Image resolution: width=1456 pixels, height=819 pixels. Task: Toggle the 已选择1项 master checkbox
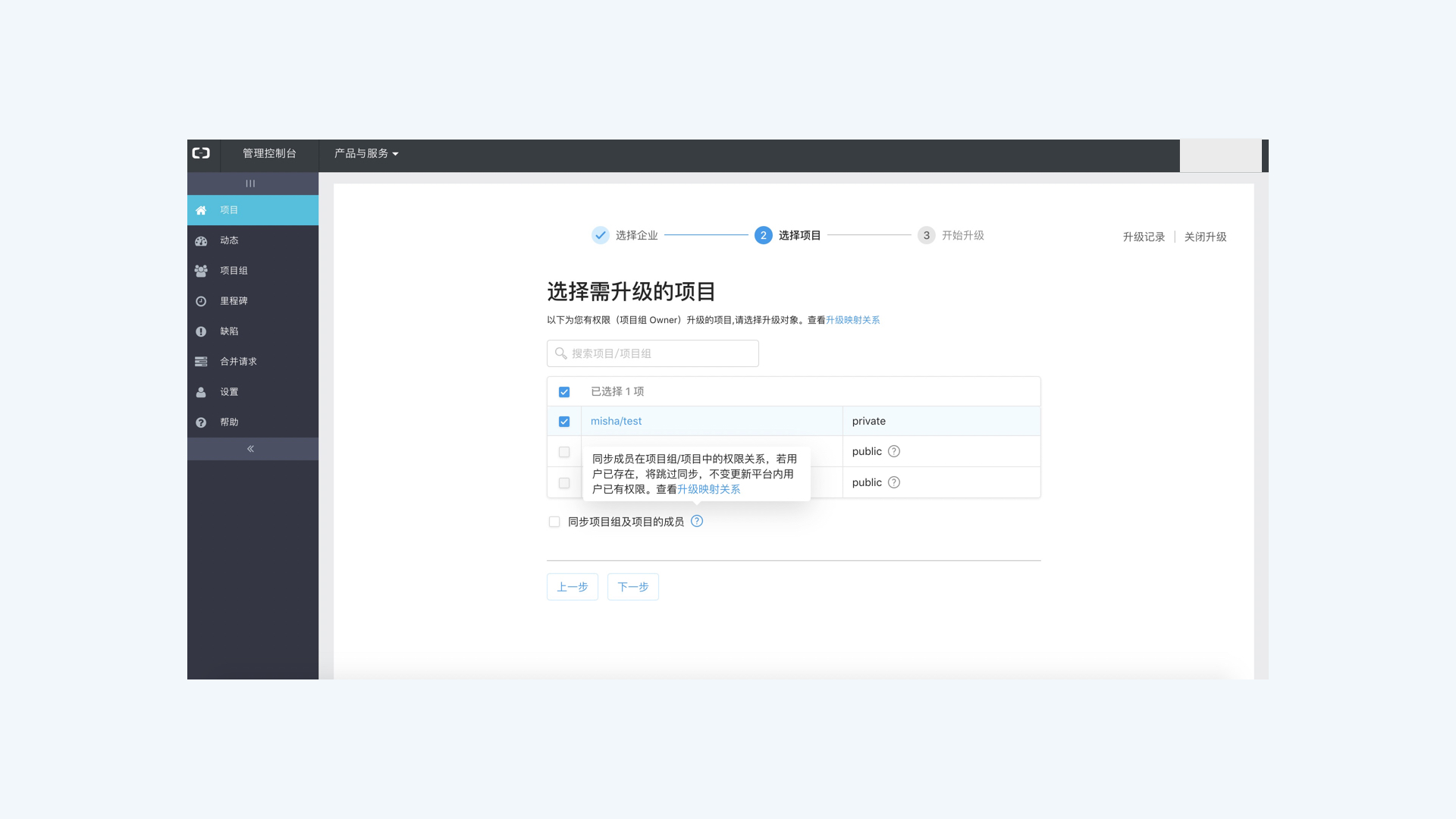coord(564,391)
